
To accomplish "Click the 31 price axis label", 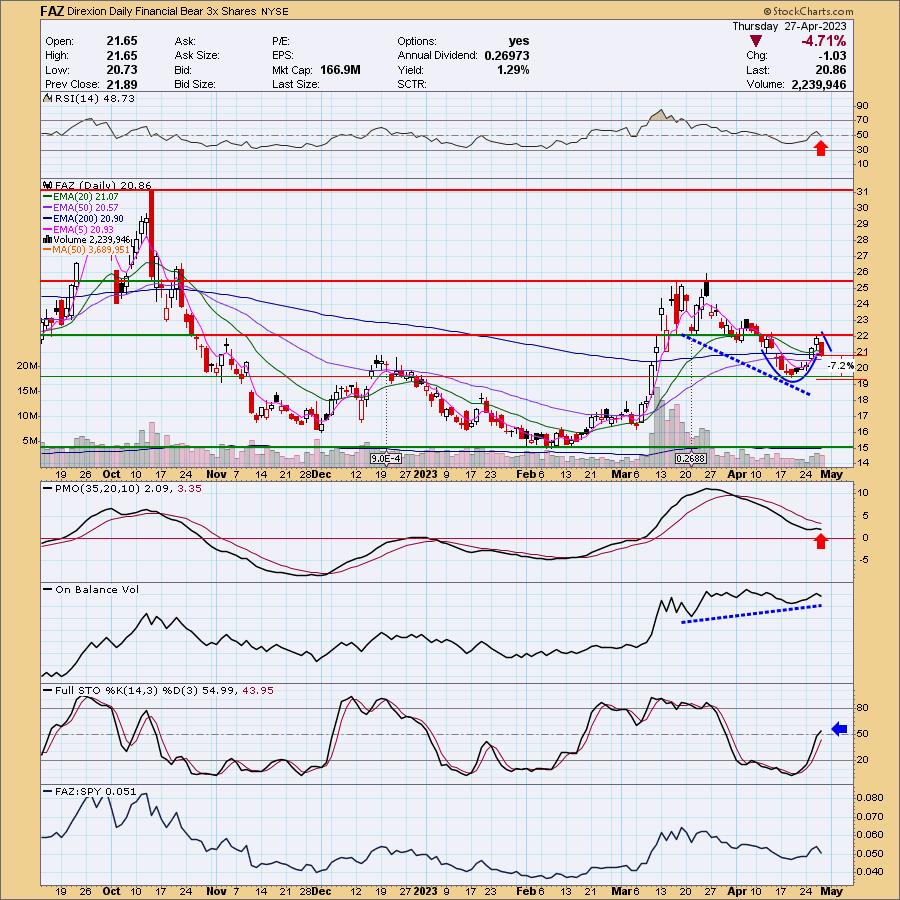I will (862, 192).
